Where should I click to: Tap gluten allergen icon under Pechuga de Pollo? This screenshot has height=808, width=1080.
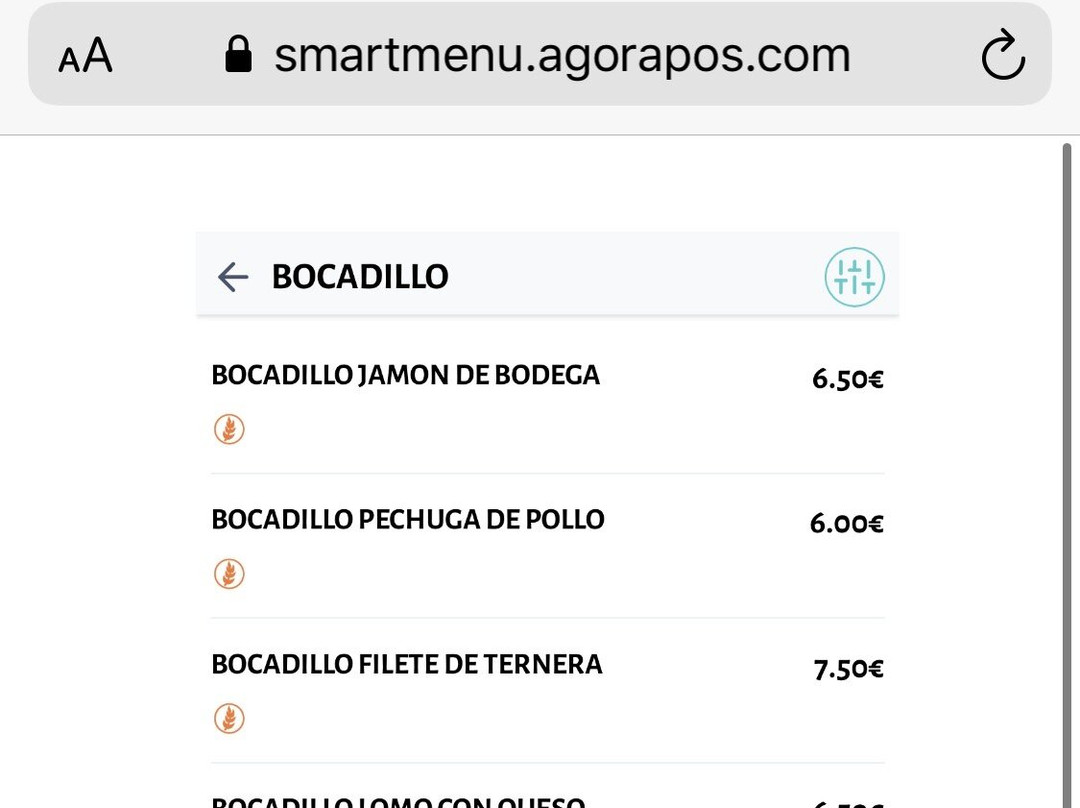tap(229, 574)
